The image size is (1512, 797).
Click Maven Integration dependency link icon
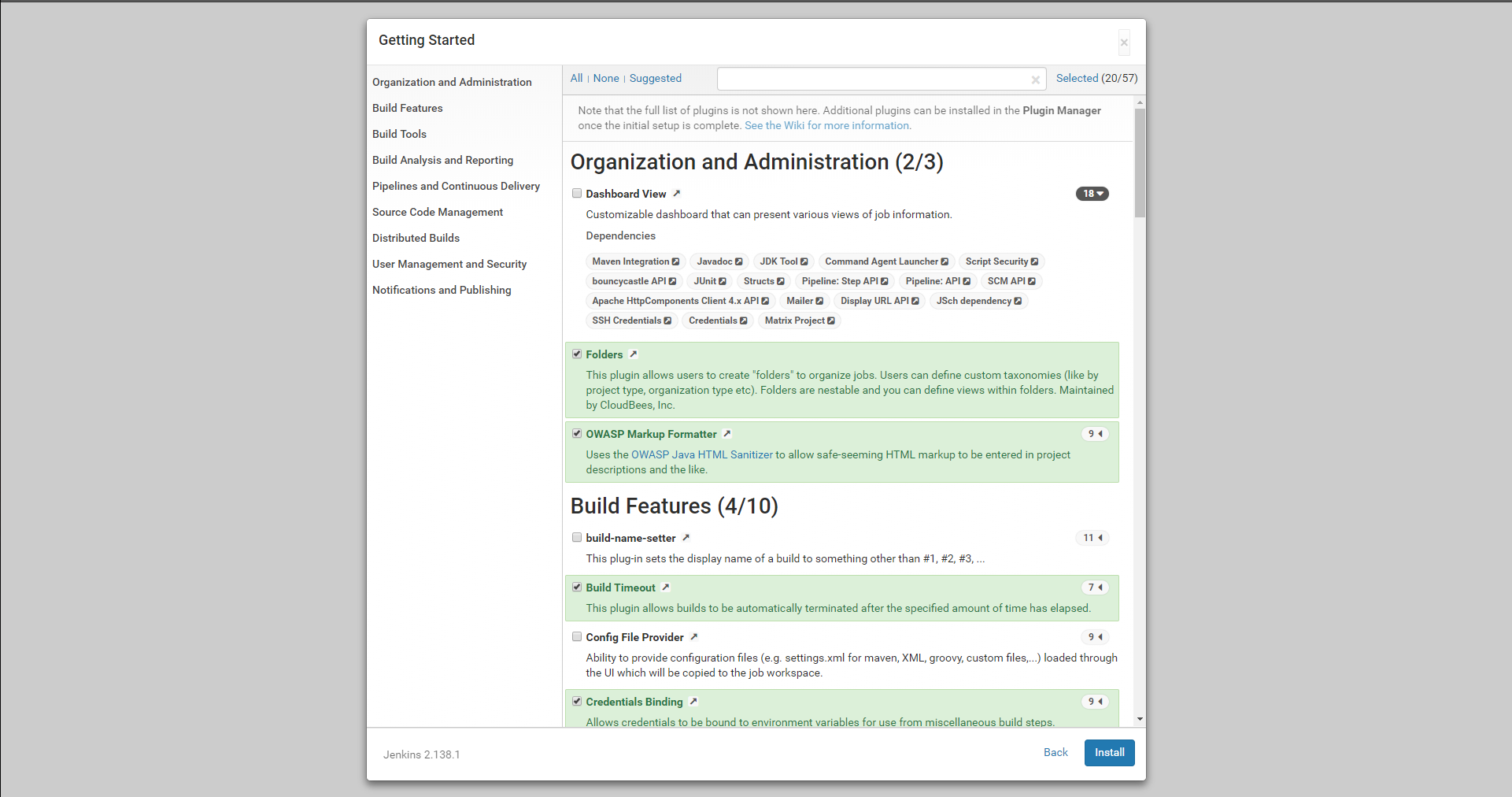[x=675, y=261]
